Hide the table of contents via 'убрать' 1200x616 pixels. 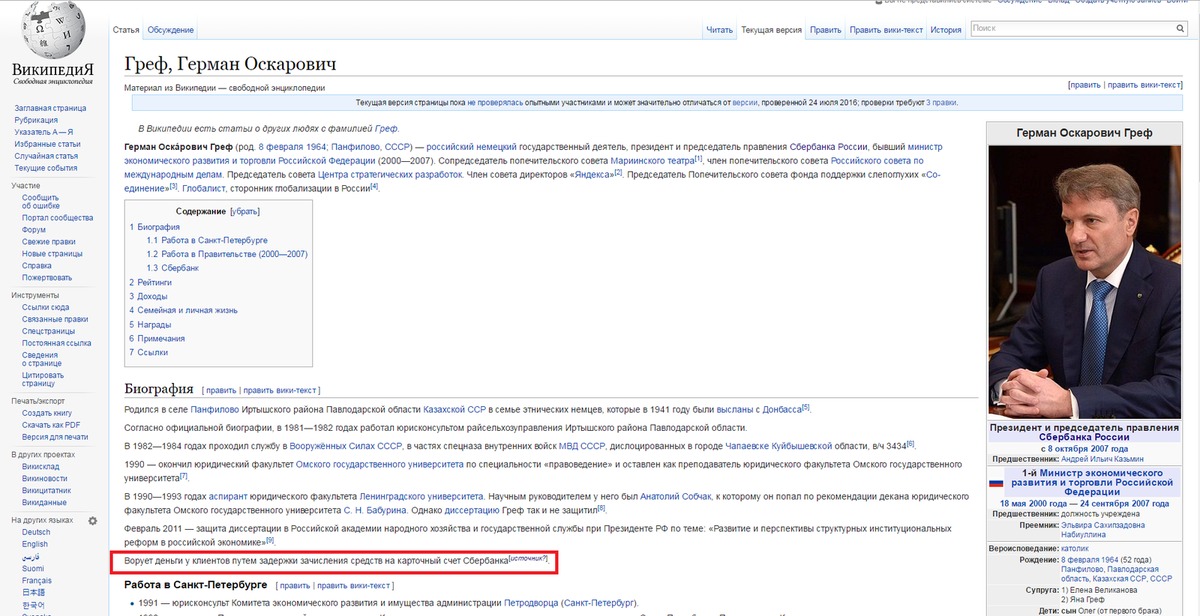pos(245,211)
